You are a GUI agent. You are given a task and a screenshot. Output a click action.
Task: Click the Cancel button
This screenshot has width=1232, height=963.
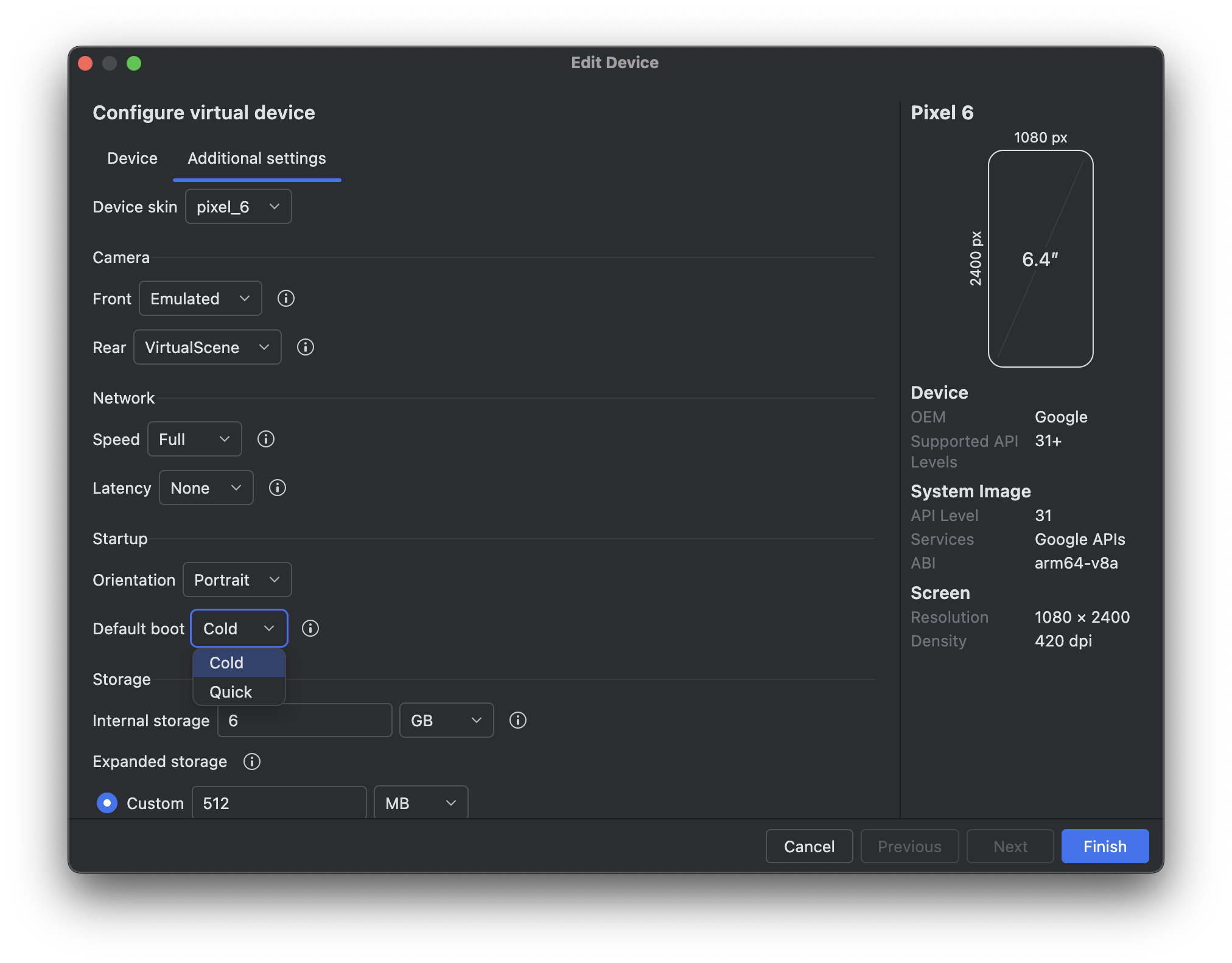[x=810, y=846]
